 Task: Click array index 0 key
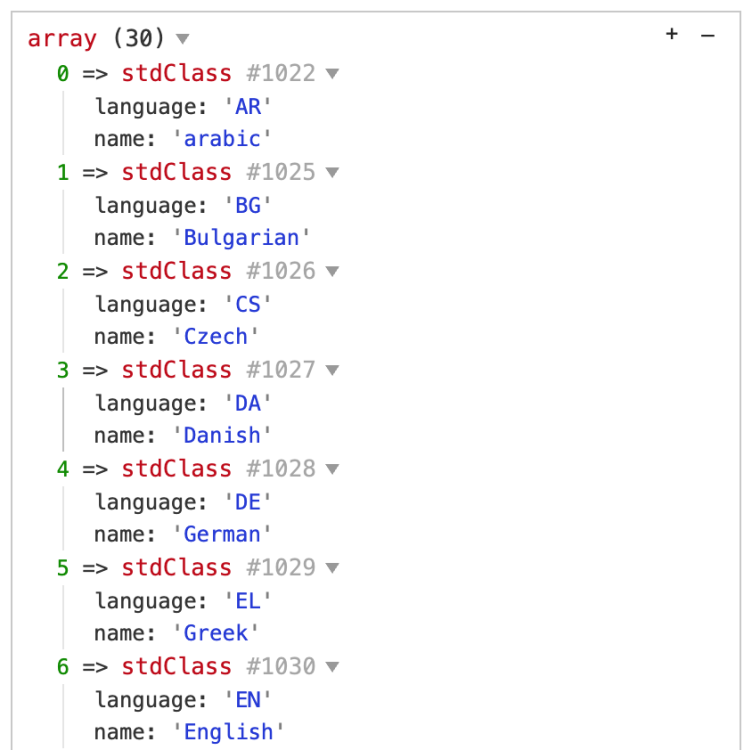pyautogui.click(x=63, y=73)
